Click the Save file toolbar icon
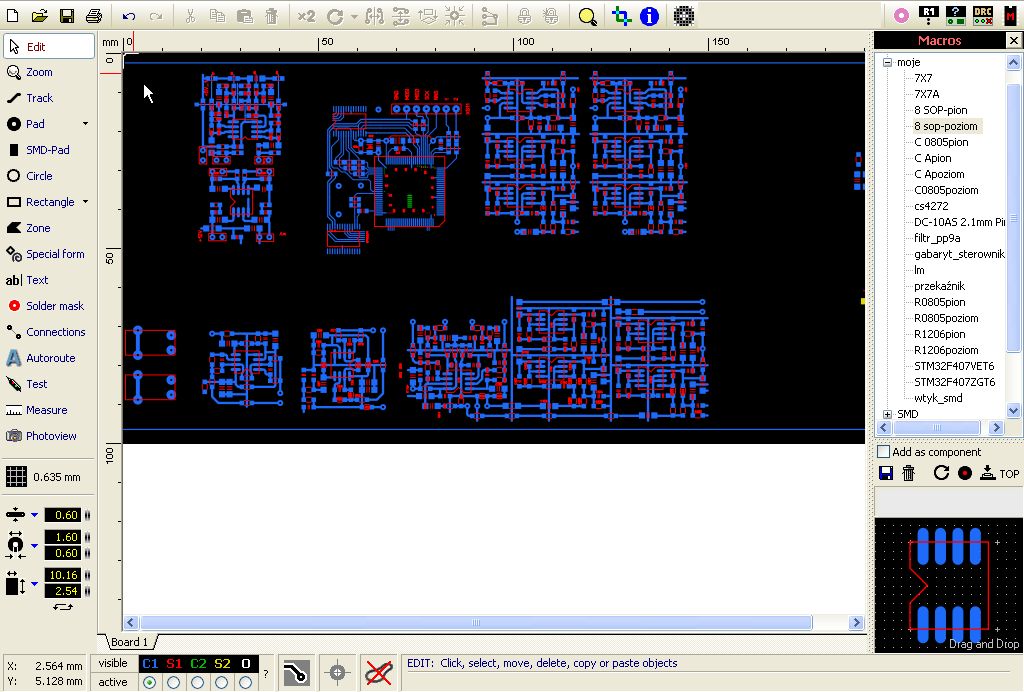This screenshot has width=1024, height=692. click(x=67, y=16)
